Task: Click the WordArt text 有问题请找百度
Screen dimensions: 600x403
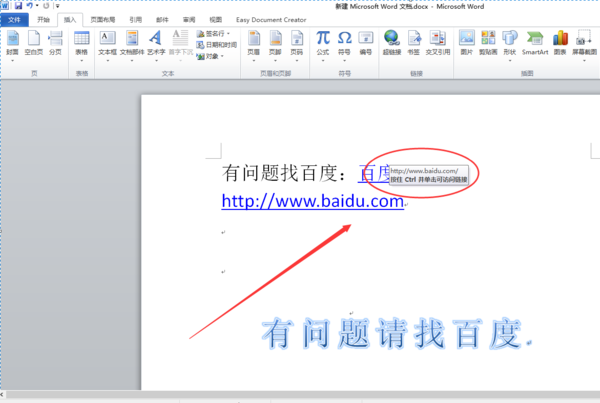Action: point(393,334)
